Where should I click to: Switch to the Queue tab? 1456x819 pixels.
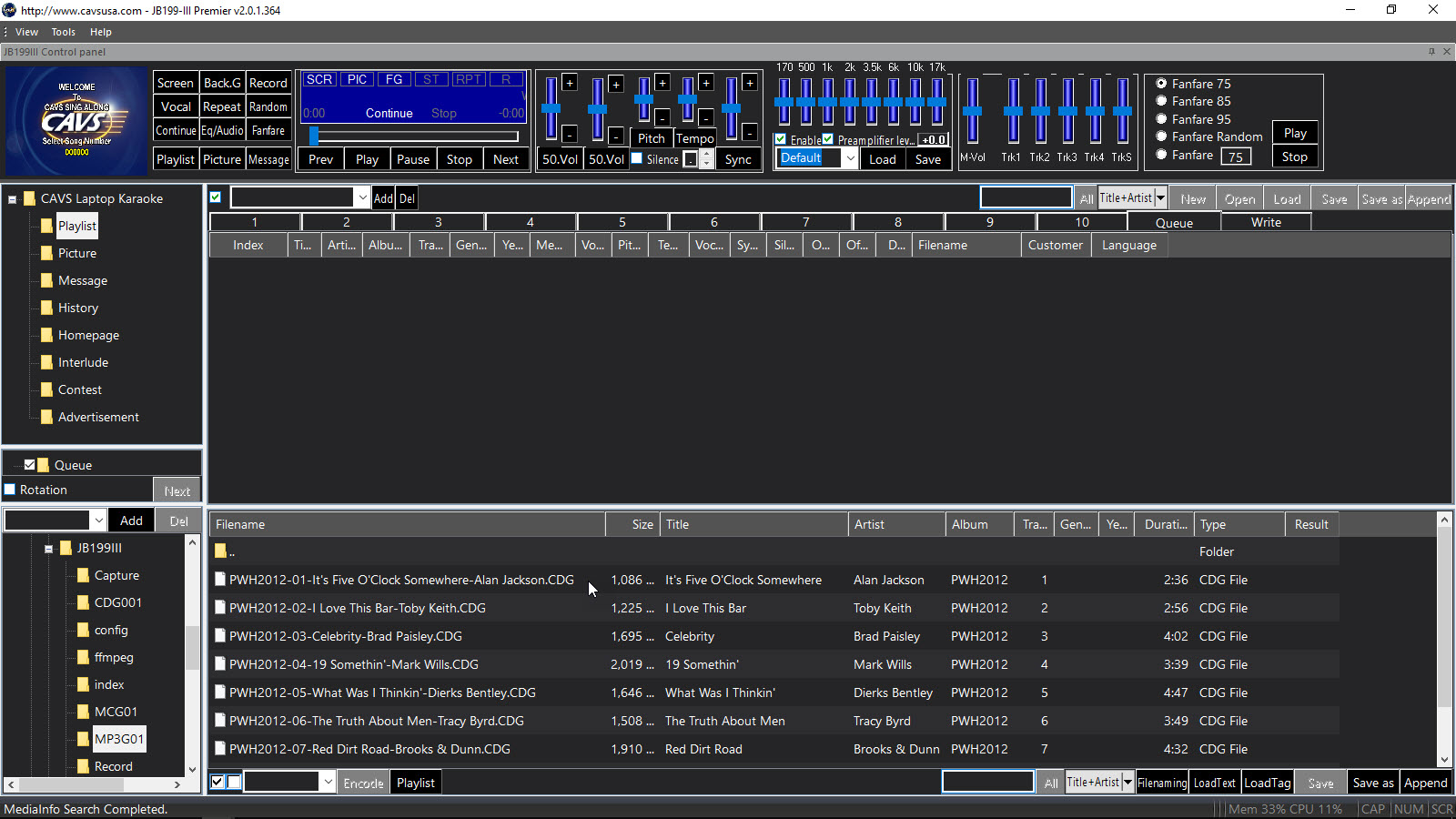[1174, 222]
